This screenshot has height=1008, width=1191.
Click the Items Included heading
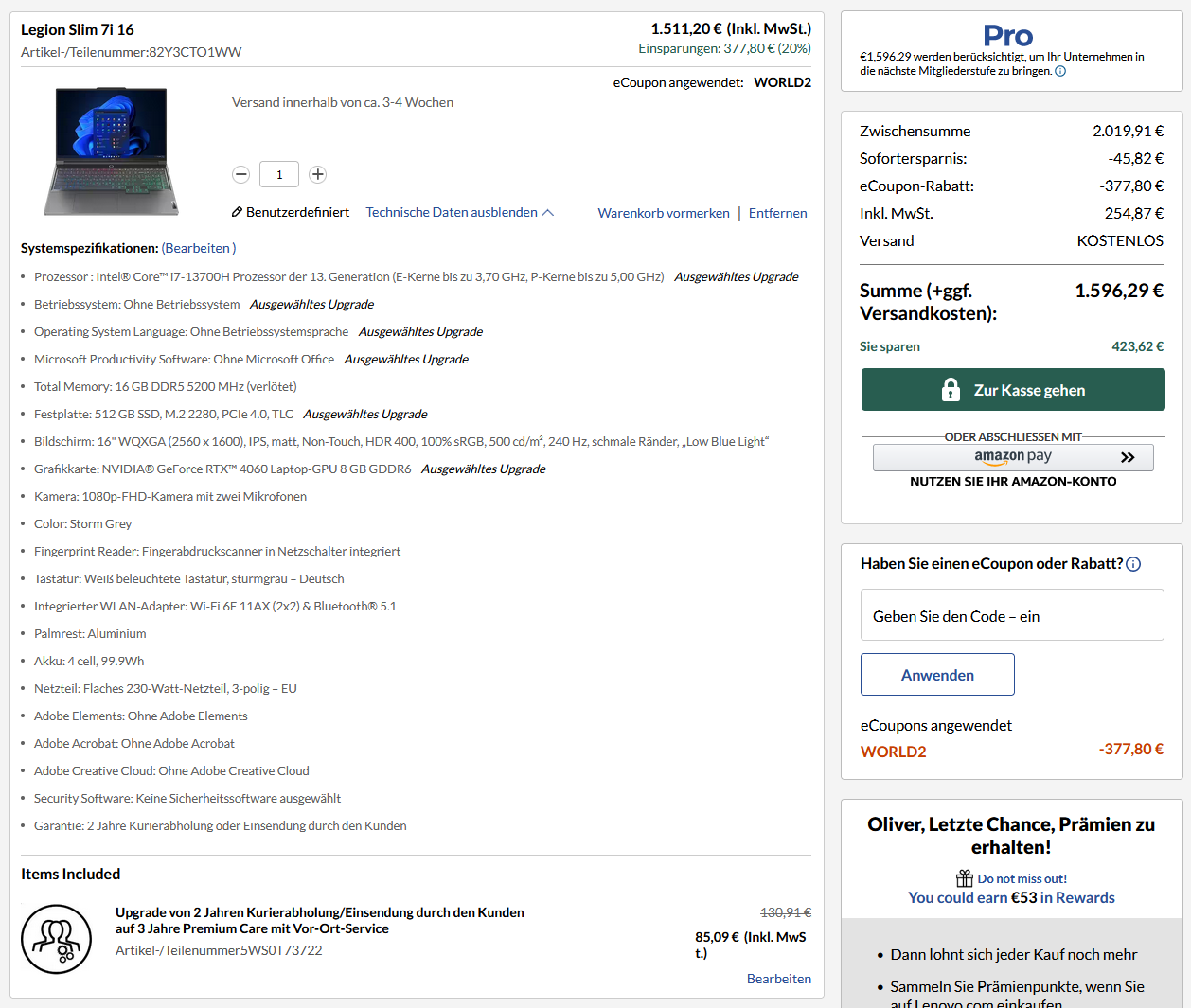click(x=71, y=875)
